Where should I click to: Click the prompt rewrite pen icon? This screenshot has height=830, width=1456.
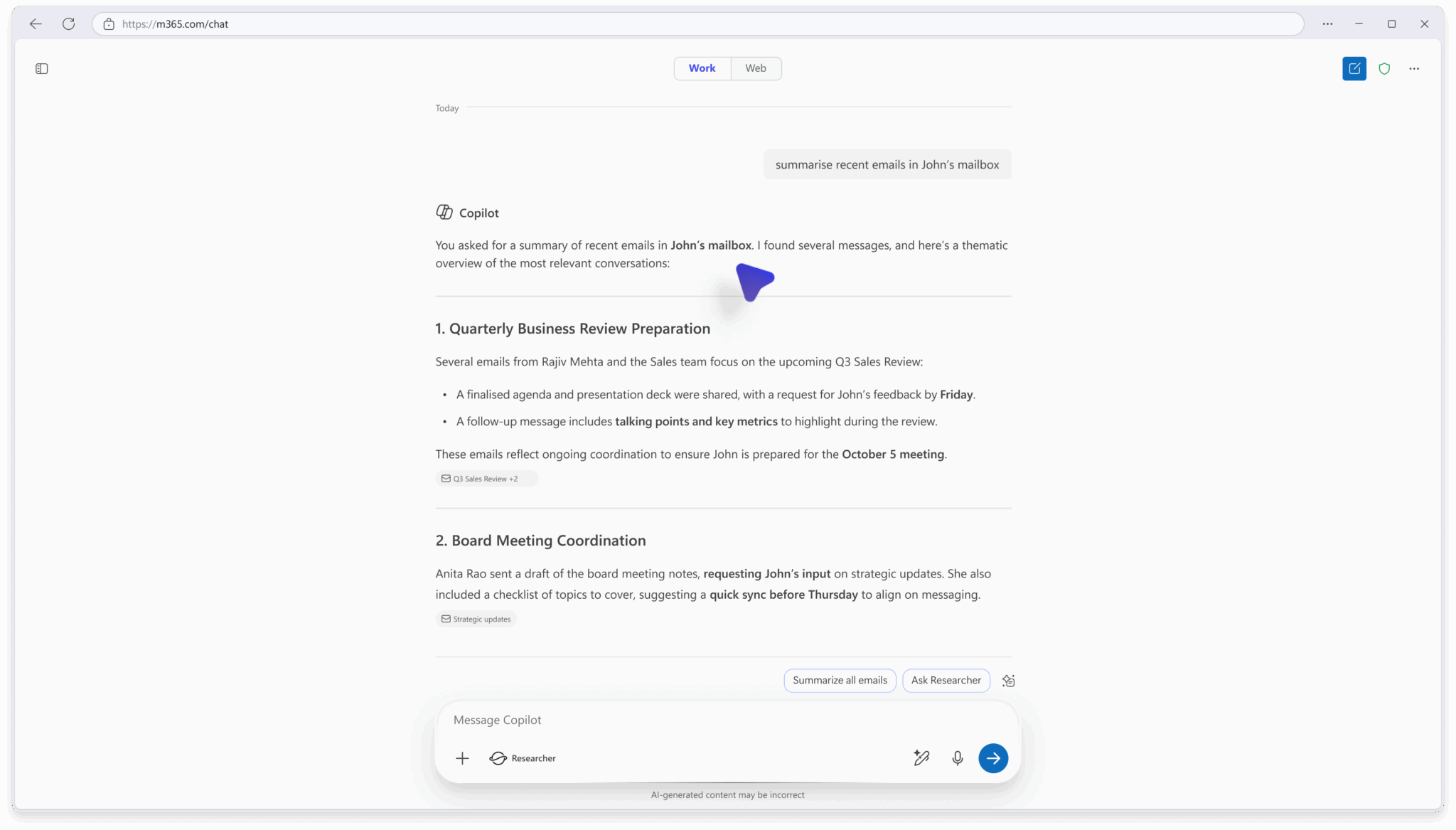[921, 758]
